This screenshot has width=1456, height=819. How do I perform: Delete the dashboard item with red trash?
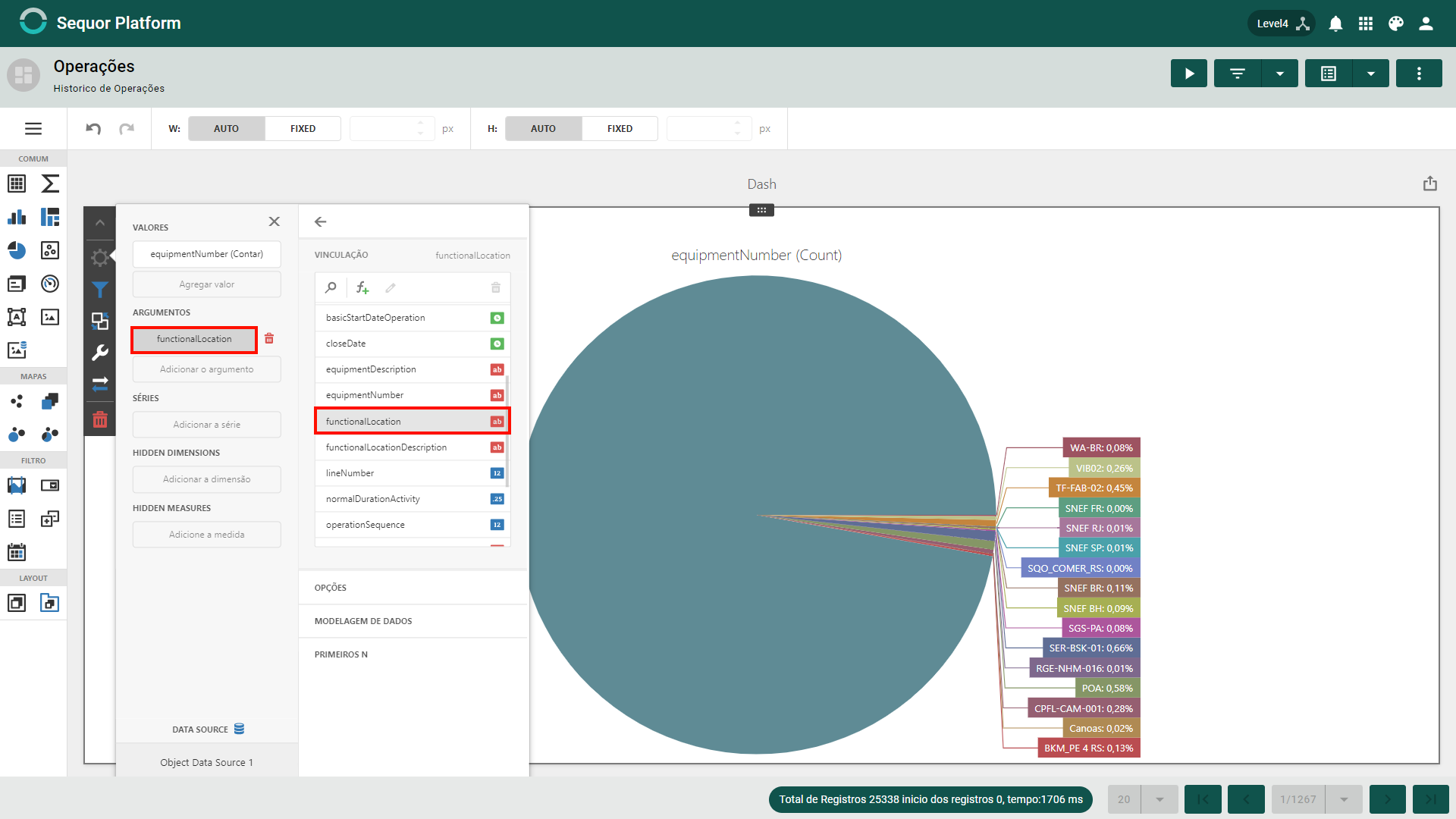[x=100, y=419]
